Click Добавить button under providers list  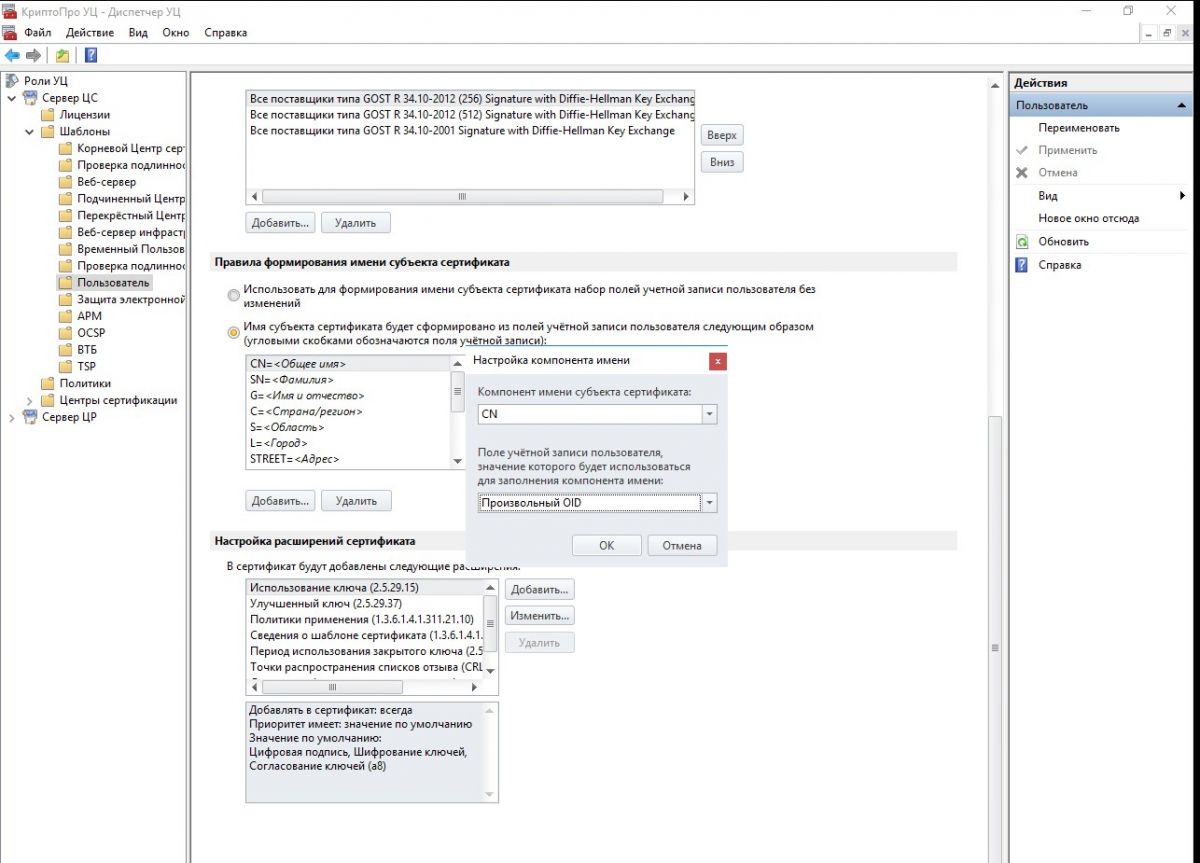click(280, 221)
